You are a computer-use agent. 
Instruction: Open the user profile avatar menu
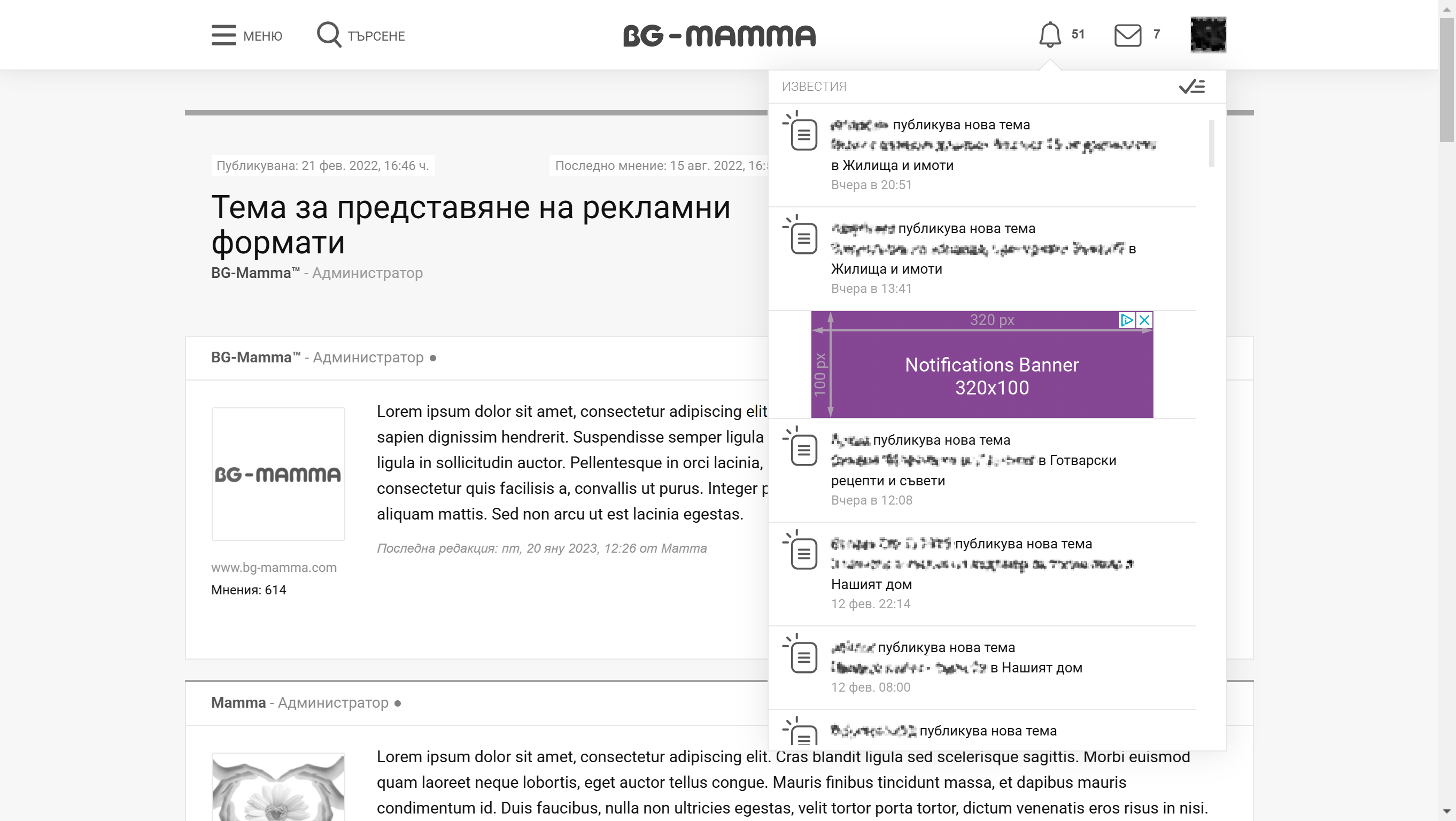[1209, 35]
